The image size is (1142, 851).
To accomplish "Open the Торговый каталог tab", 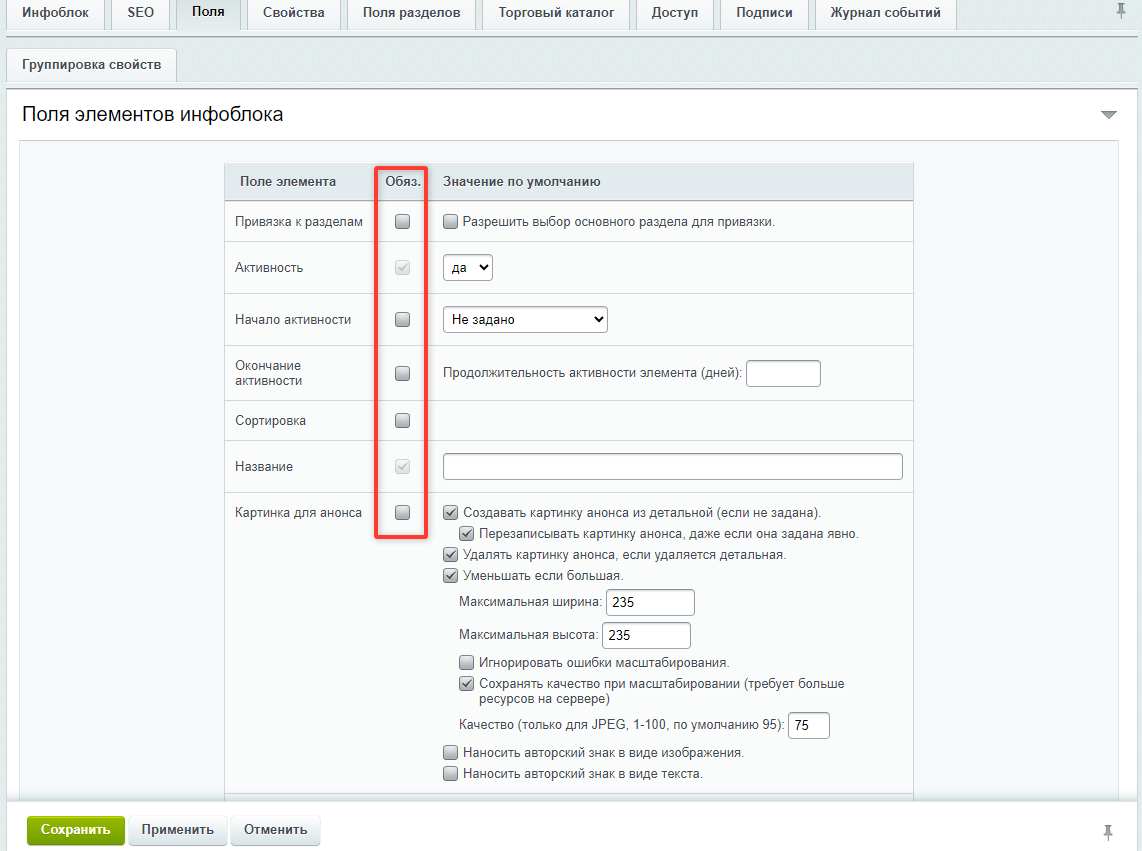I will (x=556, y=12).
